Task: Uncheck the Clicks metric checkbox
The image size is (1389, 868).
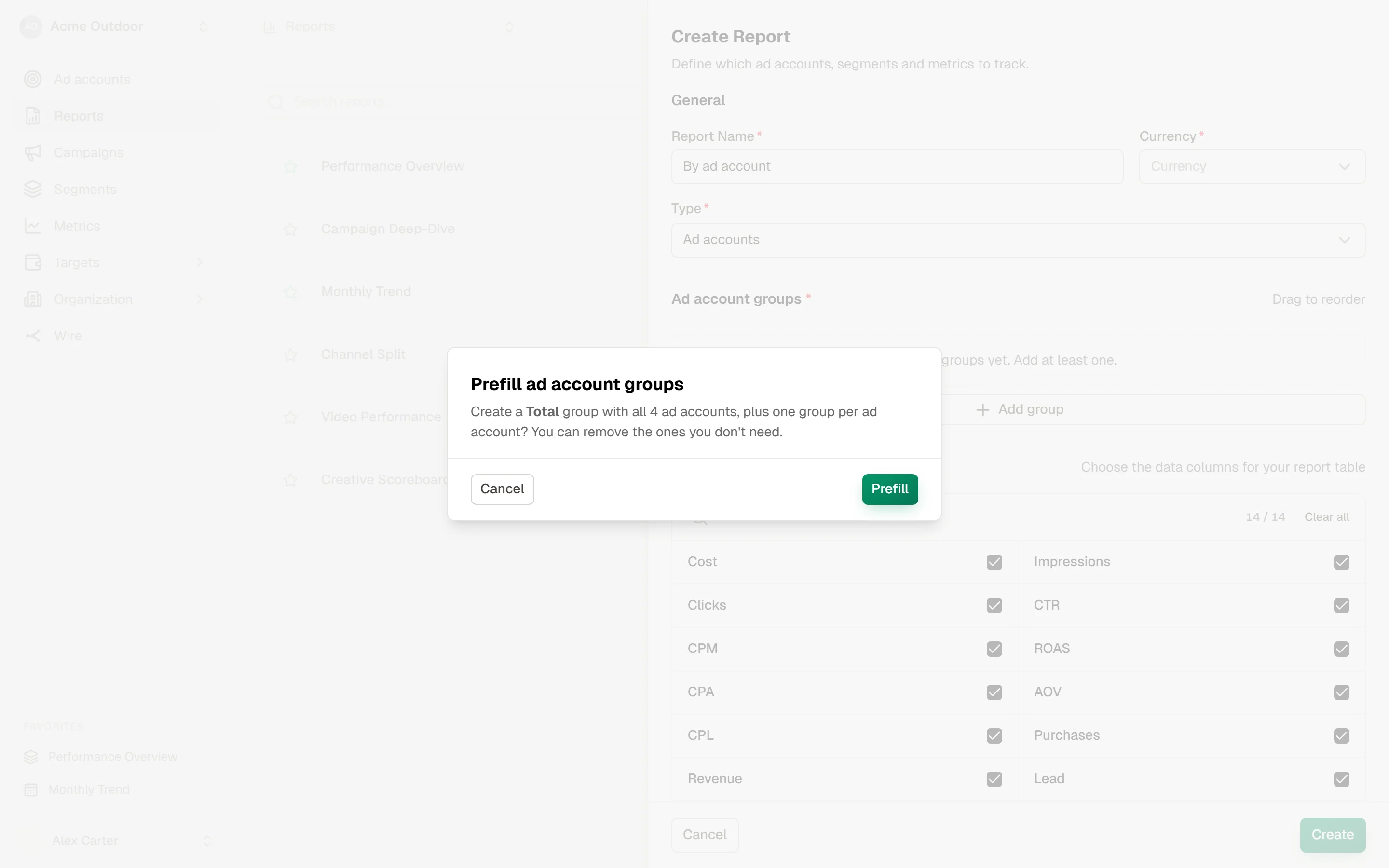Action: click(994, 606)
